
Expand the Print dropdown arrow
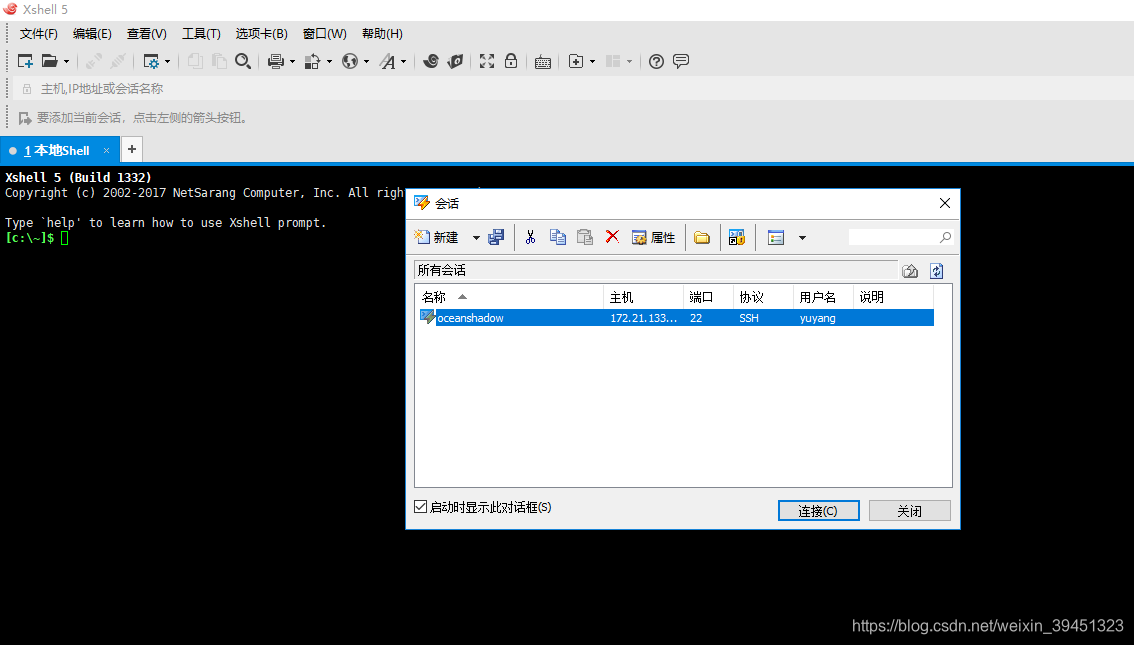(292, 61)
